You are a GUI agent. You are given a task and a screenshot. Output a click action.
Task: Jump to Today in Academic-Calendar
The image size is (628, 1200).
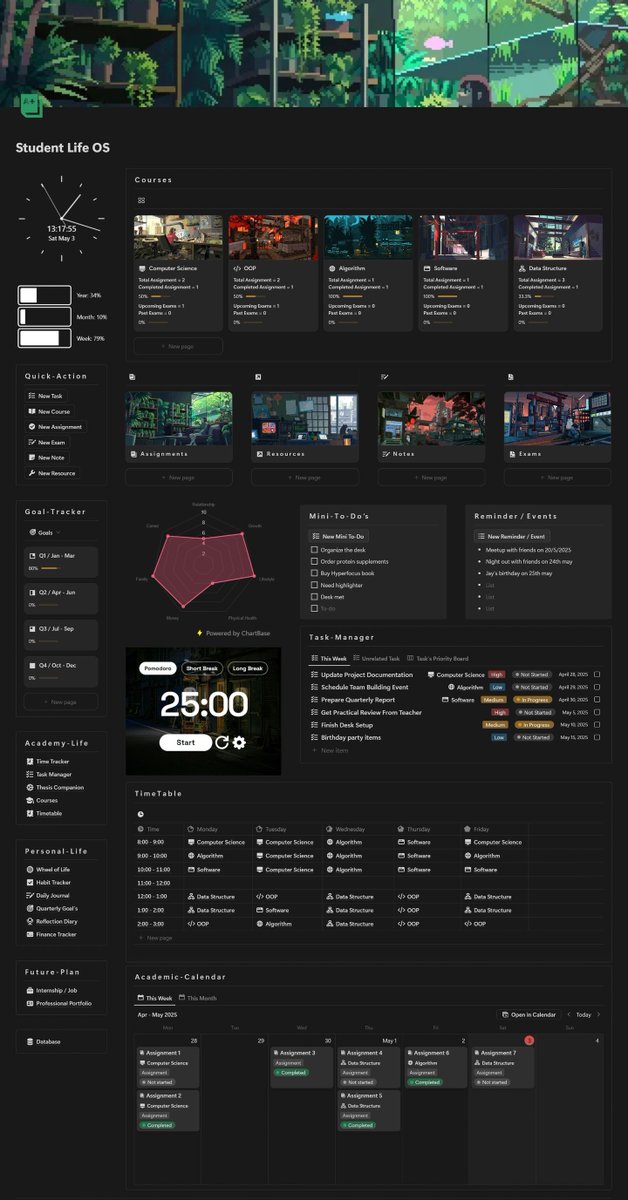[x=583, y=1014]
